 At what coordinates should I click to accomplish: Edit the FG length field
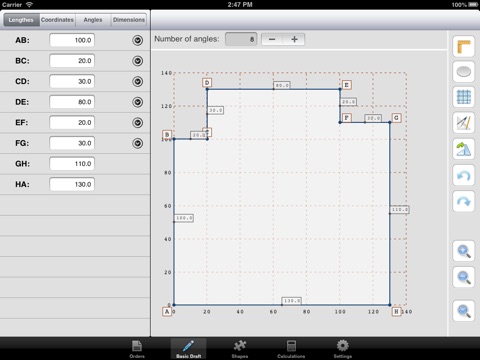pos(72,143)
